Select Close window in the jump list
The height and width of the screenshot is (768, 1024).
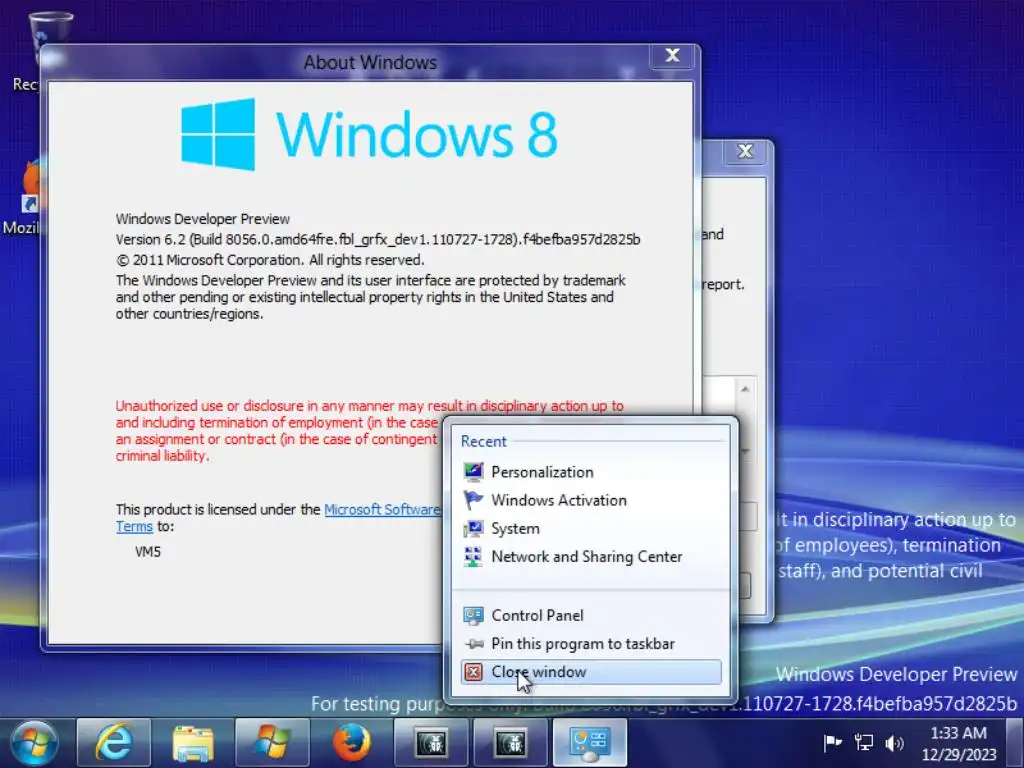[591, 672]
